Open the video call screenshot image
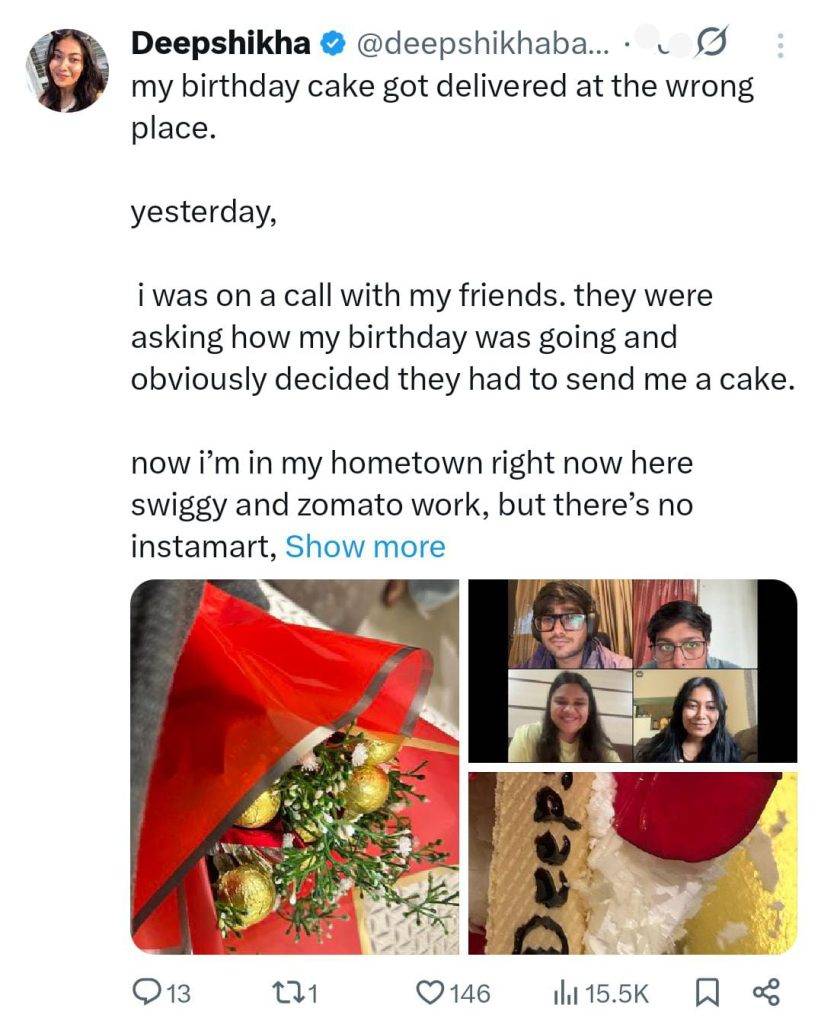The width and height of the screenshot is (821, 1024). pos(633,671)
